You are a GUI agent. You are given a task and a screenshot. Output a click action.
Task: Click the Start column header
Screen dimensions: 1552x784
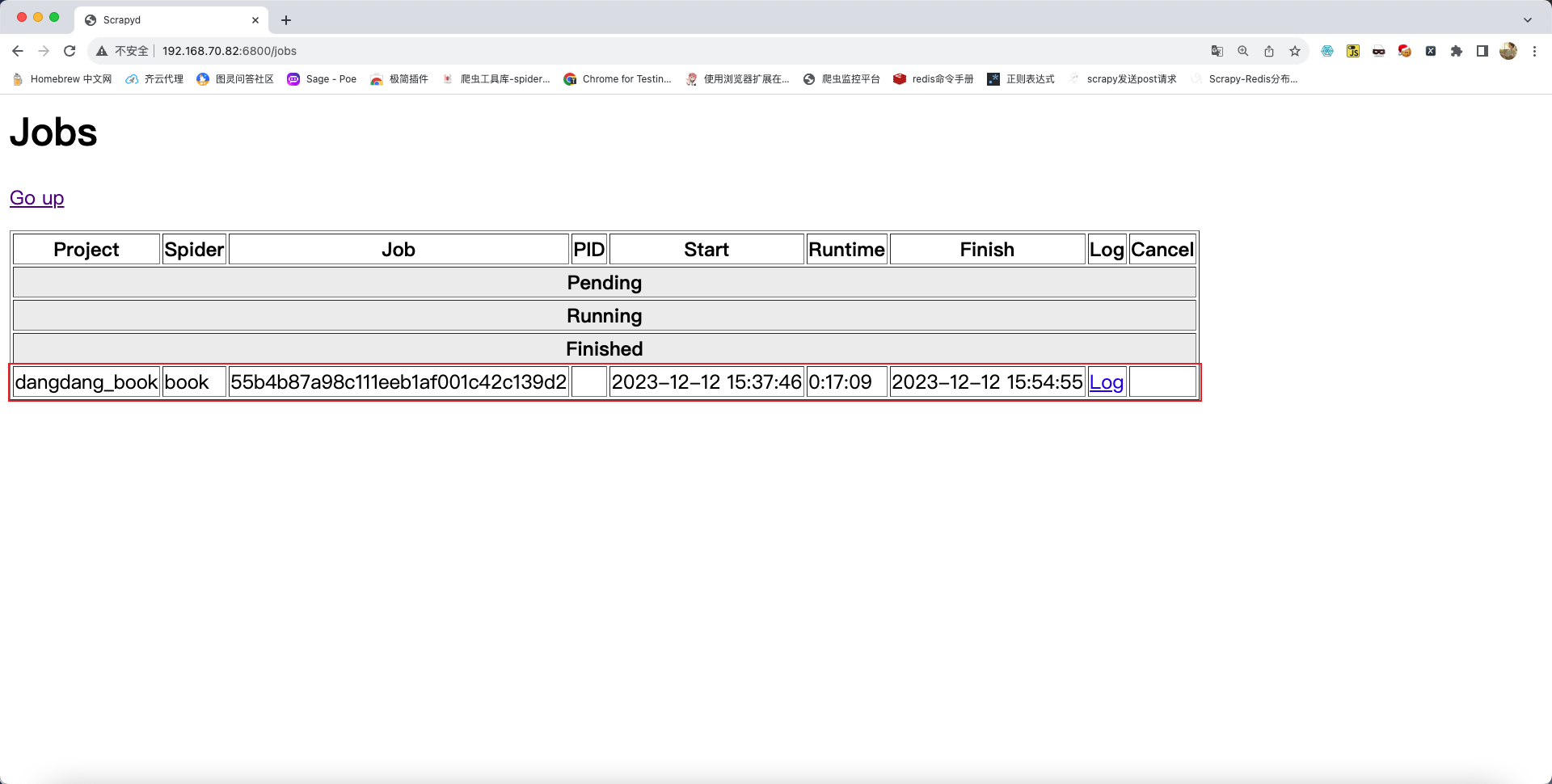tap(706, 250)
